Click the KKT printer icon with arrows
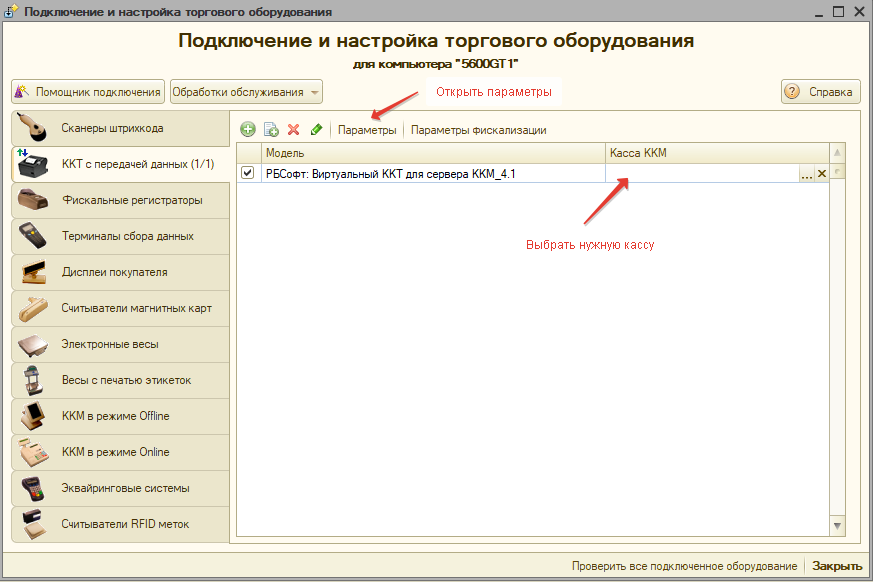 click(32, 164)
